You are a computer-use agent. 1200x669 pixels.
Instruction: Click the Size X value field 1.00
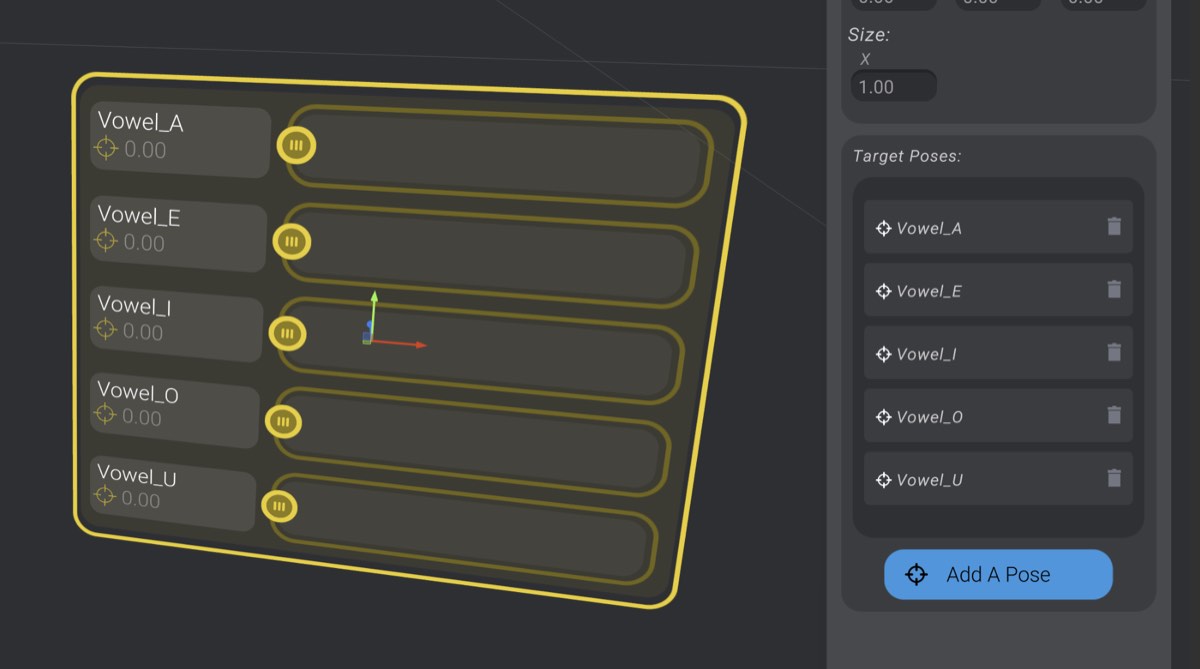tap(894, 86)
